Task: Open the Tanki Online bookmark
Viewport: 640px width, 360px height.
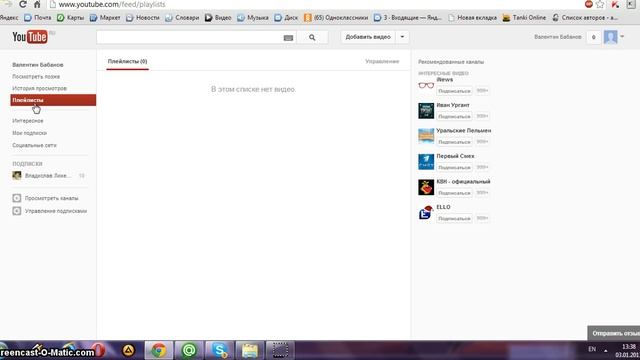Action: [524, 18]
